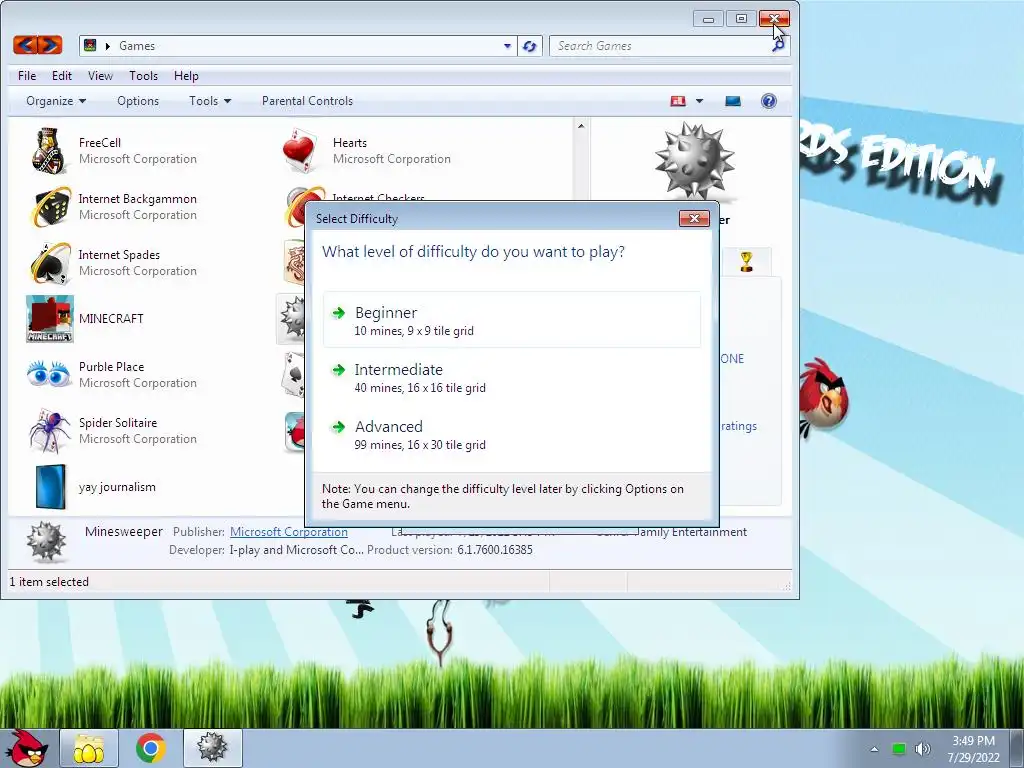Image resolution: width=1024 pixels, height=768 pixels.
Task: Select the Purble Place eyes icon
Action: tap(48, 374)
